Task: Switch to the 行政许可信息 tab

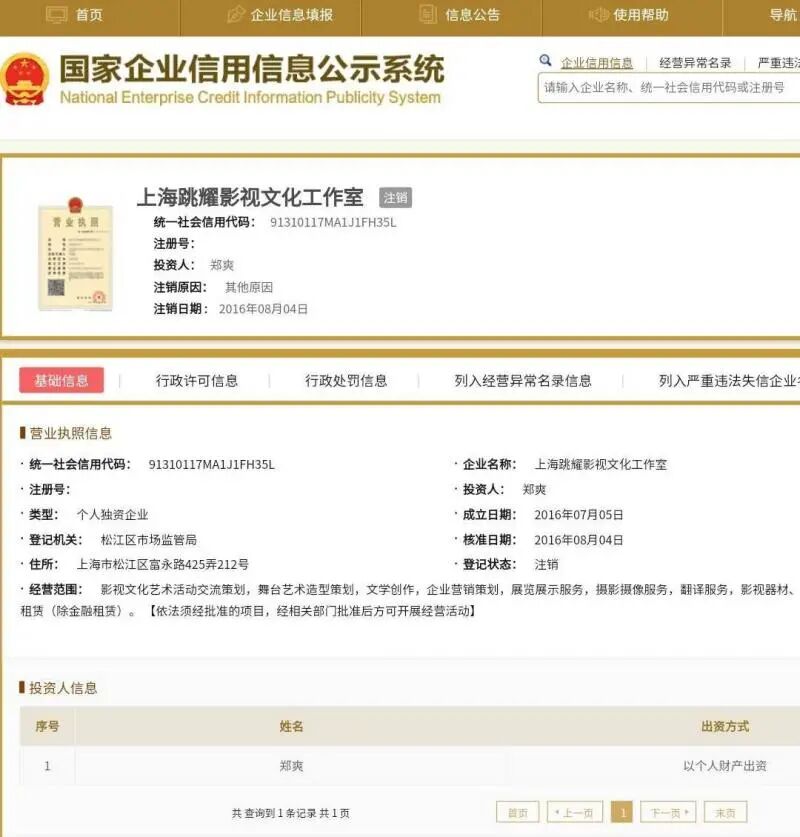Action: pos(196,381)
